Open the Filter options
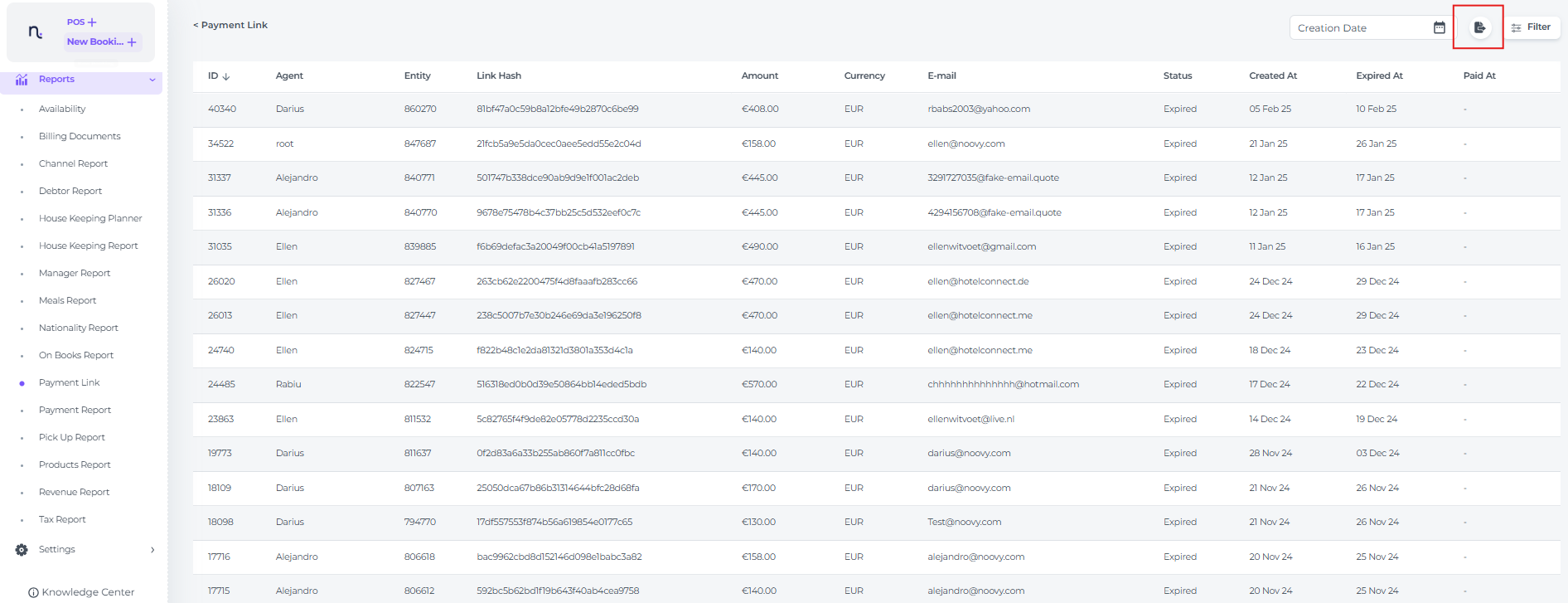This screenshot has height=603, width=1568. [1532, 27]
